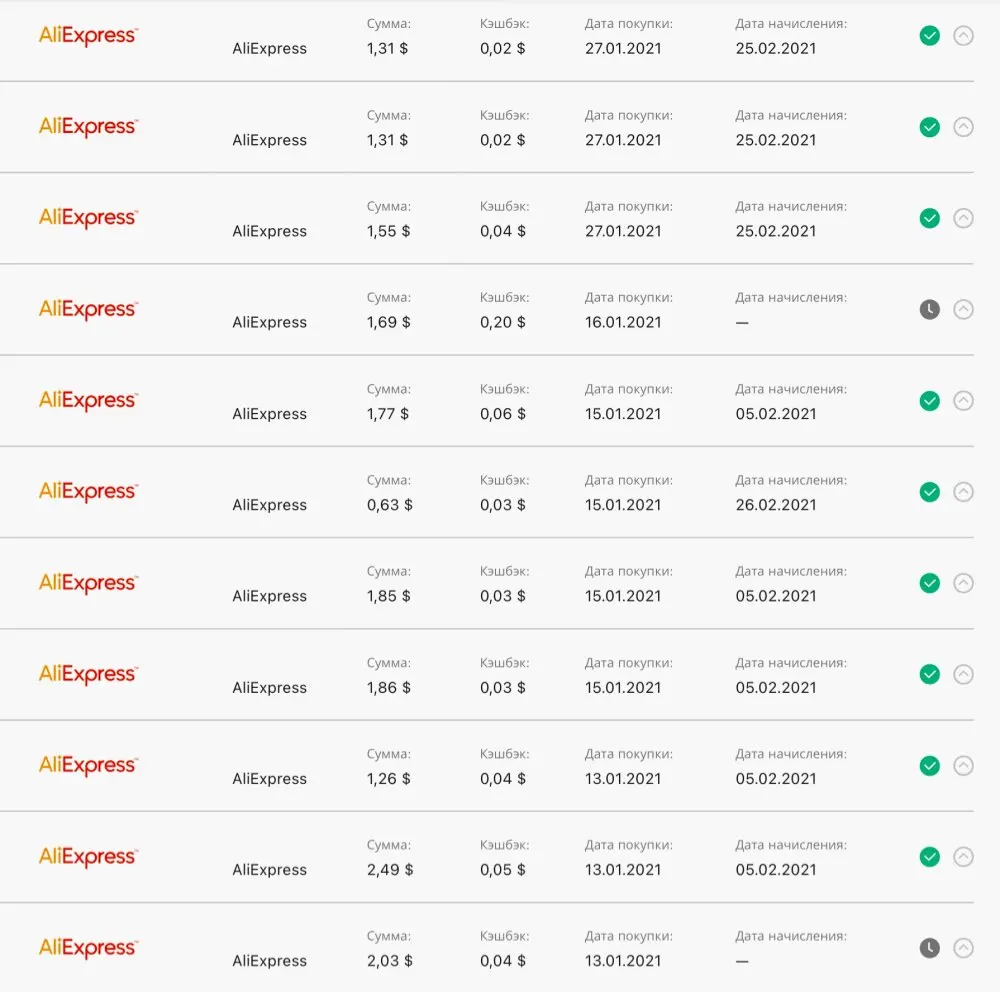Open the AliExpress store name link on the 2,49 $ row

(x=270, y=870)
